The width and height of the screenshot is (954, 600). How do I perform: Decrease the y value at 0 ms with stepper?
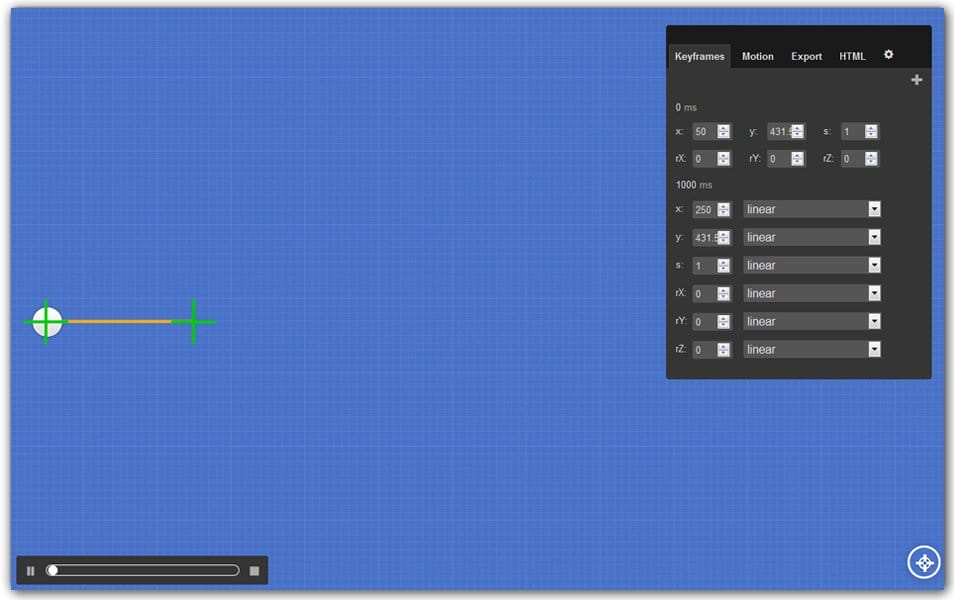point(797,135)
